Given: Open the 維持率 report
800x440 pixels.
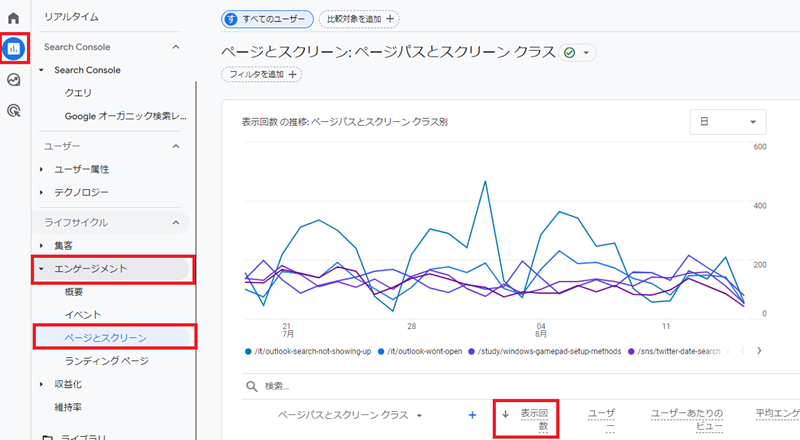Looking at the screenshot, I should 68,407.
